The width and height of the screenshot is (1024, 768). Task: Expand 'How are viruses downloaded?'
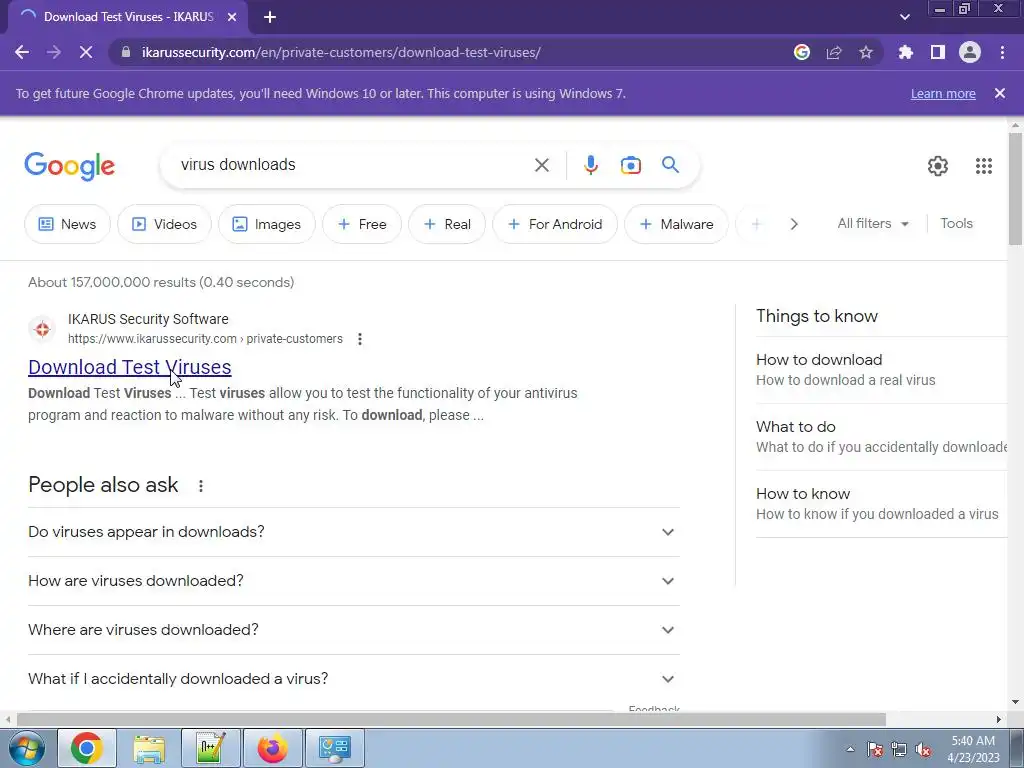pyautogui.click(x=354, y=581)
